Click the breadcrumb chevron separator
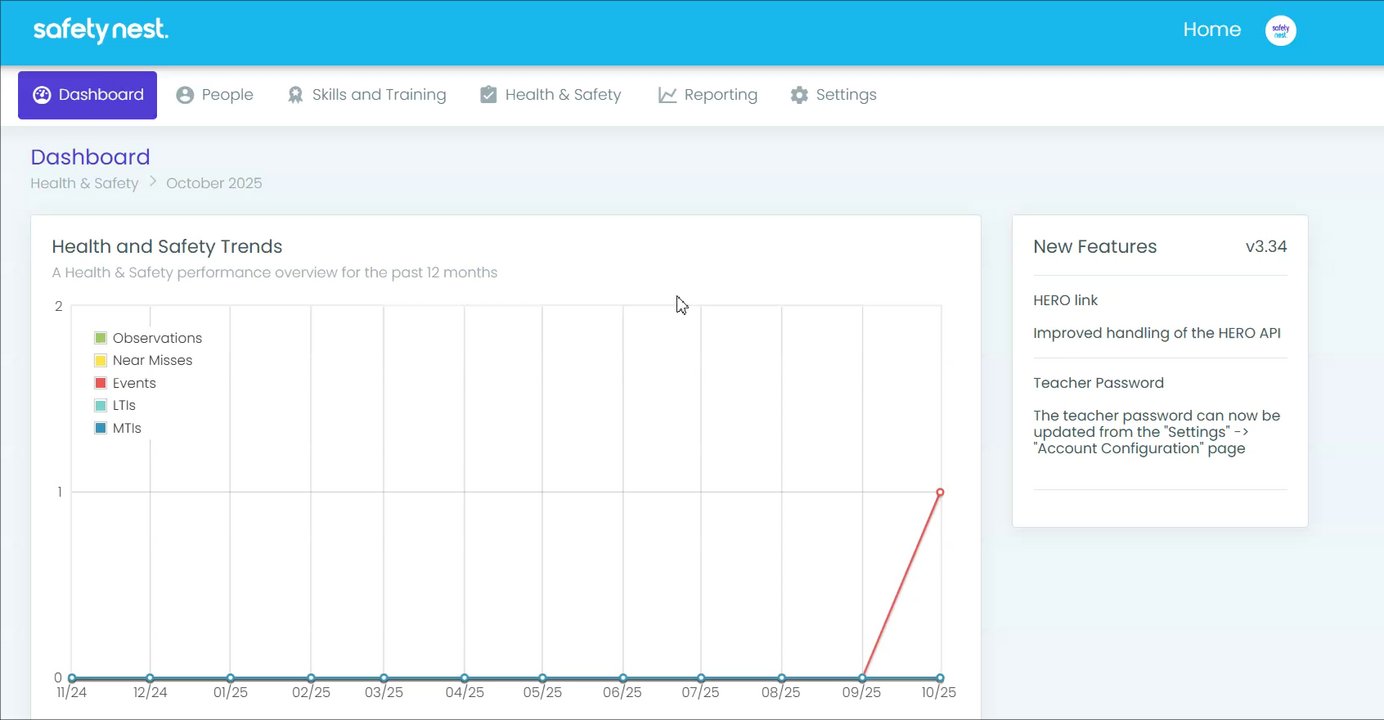Screen dimensions: 1384x720 click(153, 182)
